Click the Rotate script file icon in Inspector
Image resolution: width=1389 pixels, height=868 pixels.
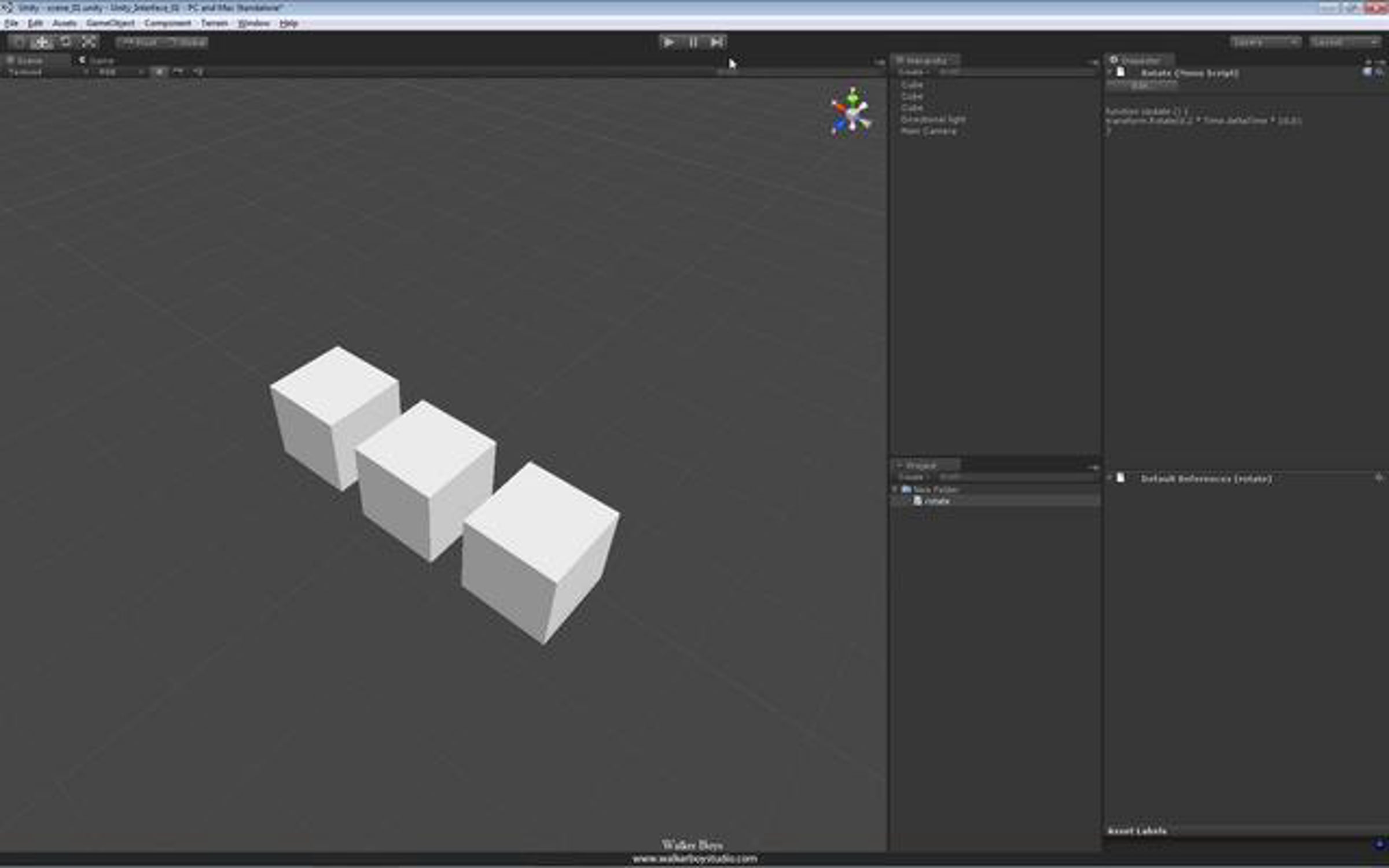coord(1121,72)
